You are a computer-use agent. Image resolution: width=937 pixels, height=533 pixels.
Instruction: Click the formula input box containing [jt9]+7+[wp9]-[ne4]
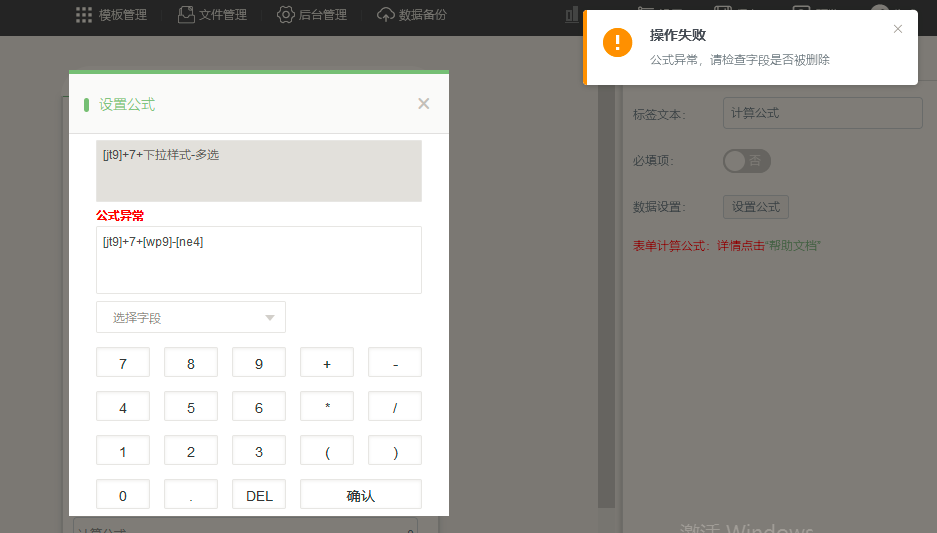coord(258,260)
